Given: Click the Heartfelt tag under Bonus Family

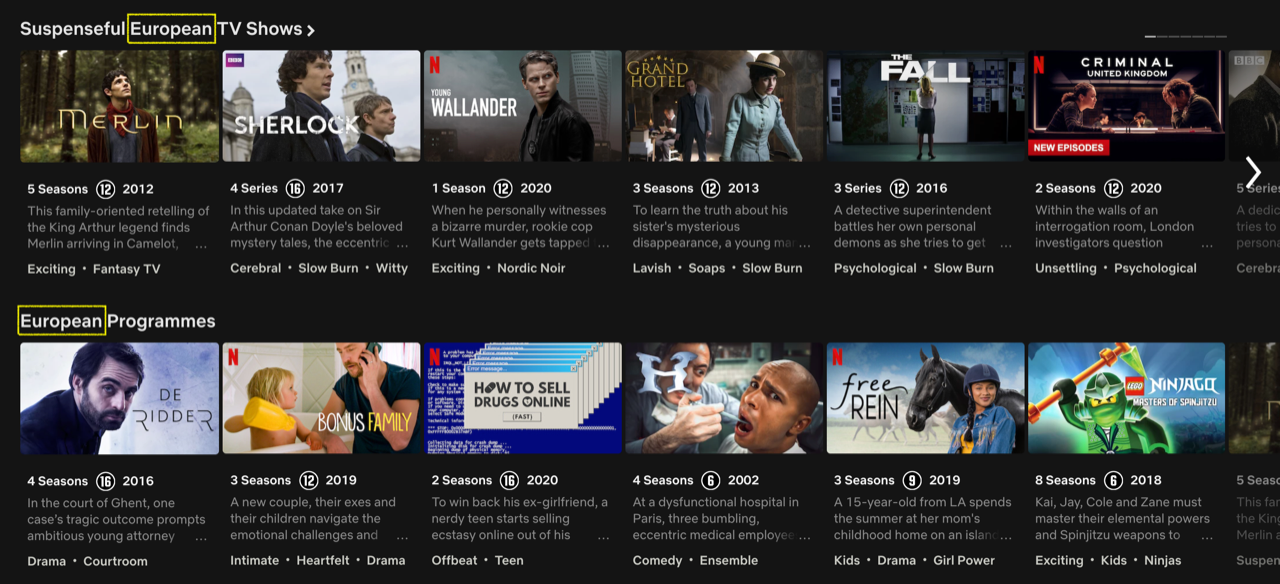Looking at the screenshot, I should click(x=323, y=561).
